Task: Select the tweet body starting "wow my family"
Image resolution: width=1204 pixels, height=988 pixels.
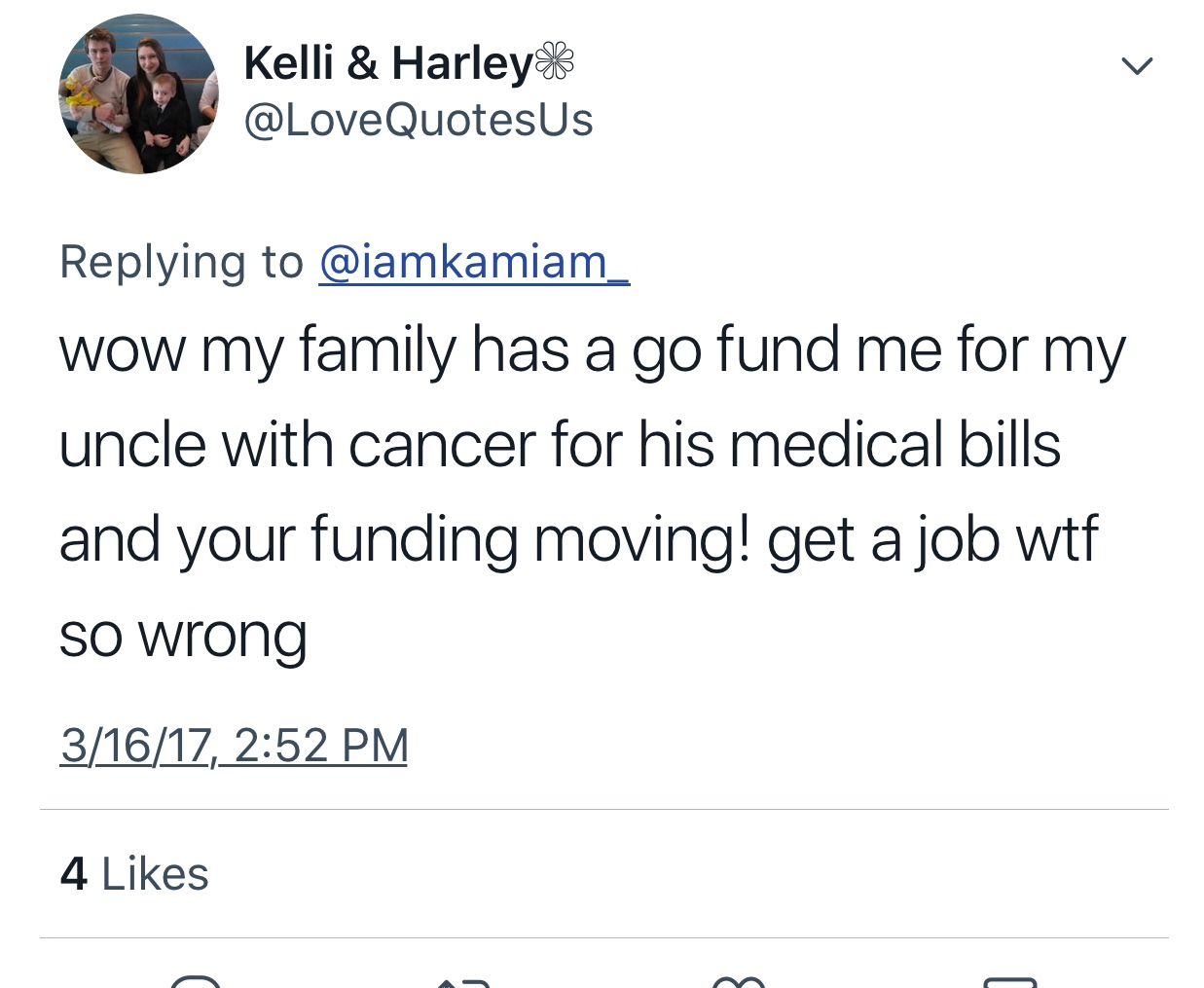Action: pyautogui.click(x=592, y=492)
